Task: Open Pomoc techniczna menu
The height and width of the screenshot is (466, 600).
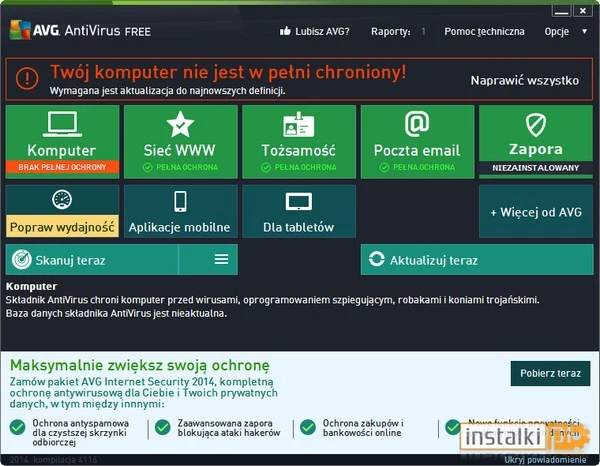Action: (x=484, y=31)
